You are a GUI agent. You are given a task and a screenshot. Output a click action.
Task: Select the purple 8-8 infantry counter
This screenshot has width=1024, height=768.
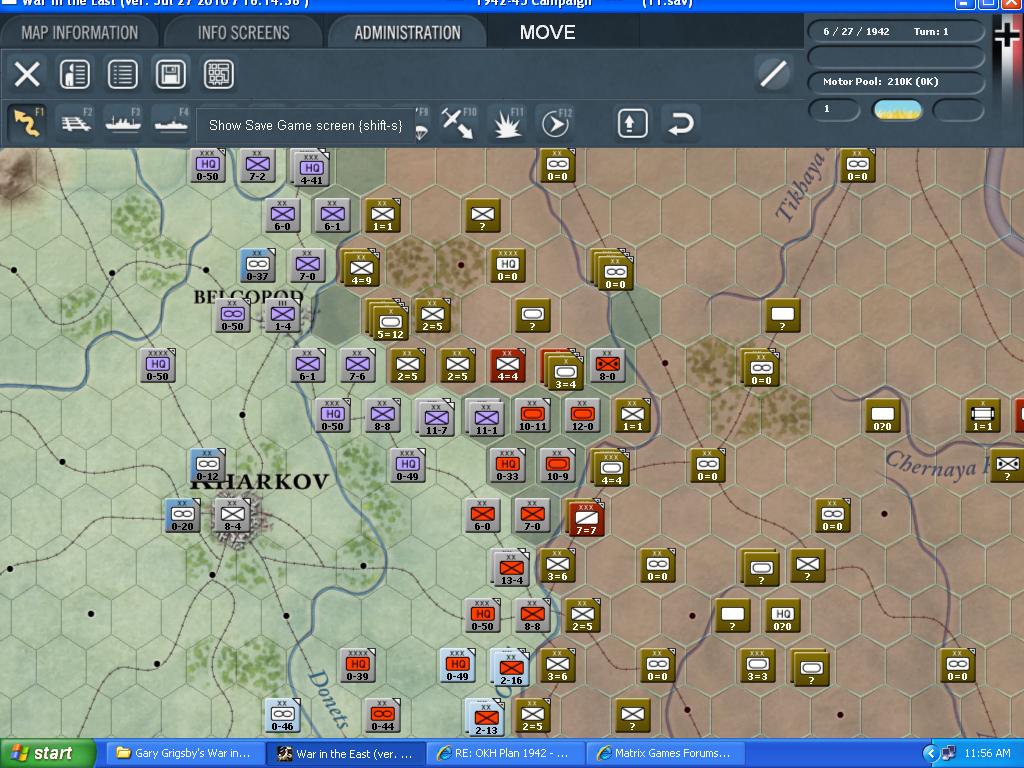(x=382, y=415)
